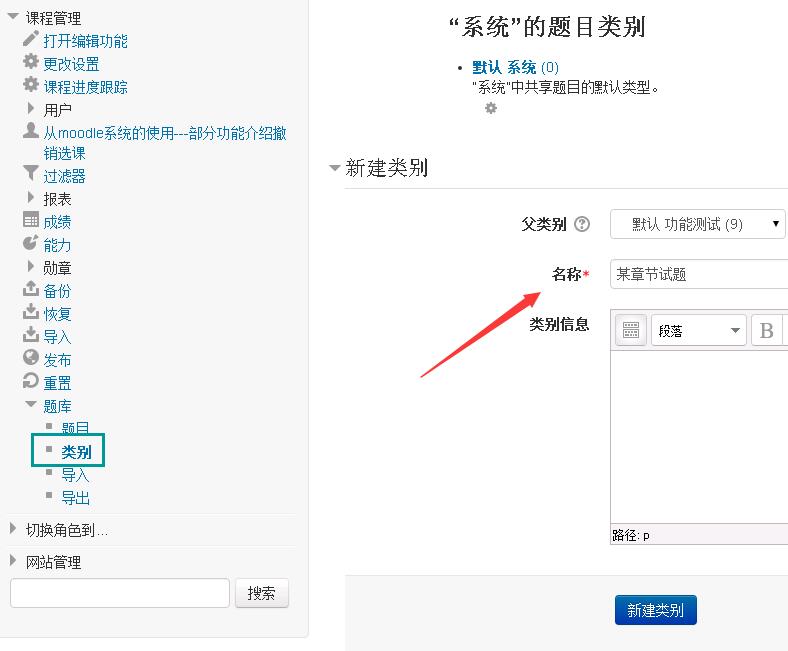Open the 能力 link
Screen dimensions: 788x651
coord(57,245)
